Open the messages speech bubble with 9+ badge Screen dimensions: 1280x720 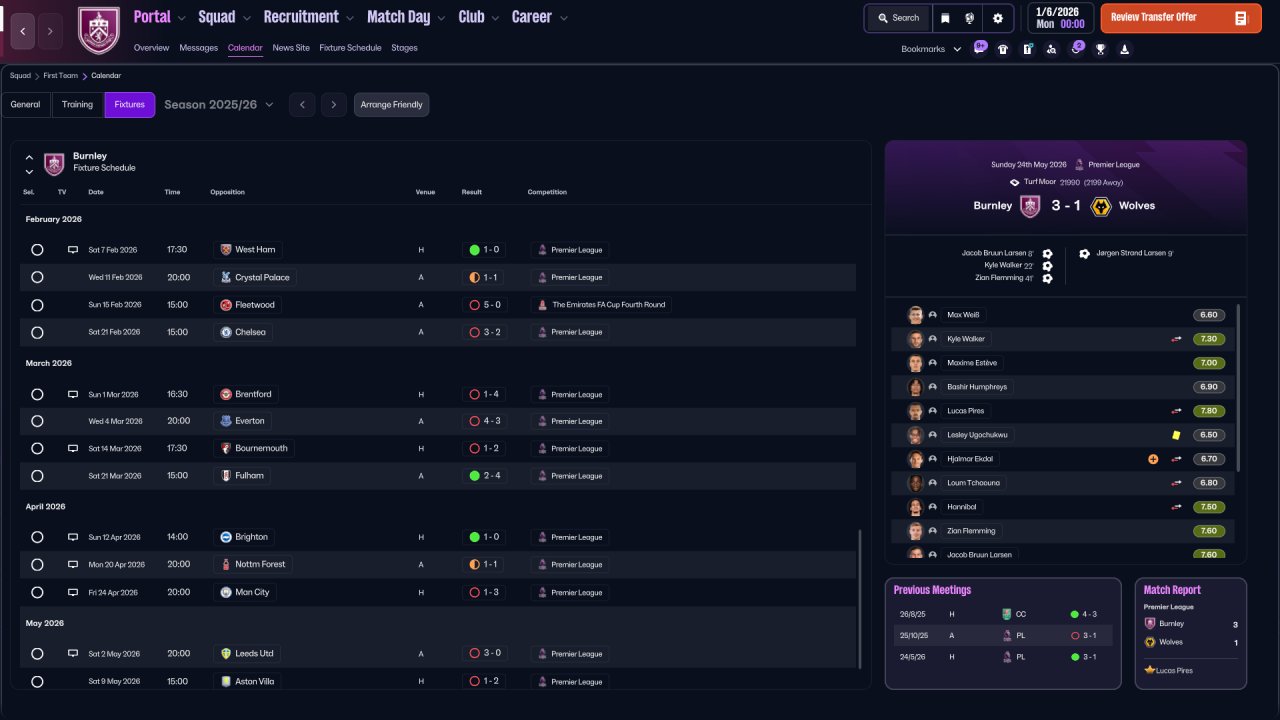[x=979, y=48]
